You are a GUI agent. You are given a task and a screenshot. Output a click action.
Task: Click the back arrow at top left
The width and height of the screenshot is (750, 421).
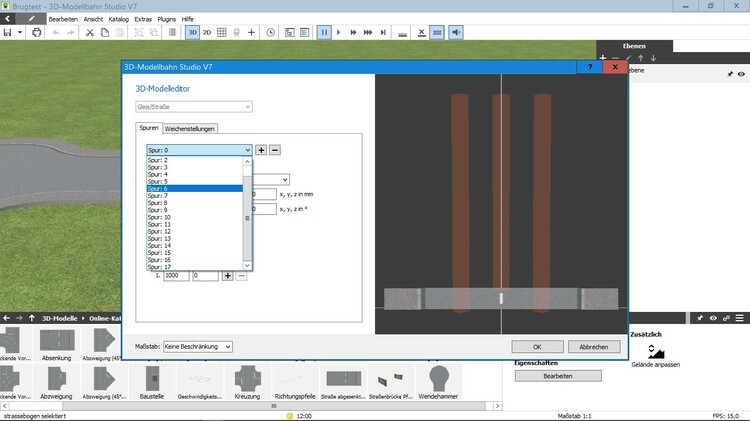coord(8,19)
